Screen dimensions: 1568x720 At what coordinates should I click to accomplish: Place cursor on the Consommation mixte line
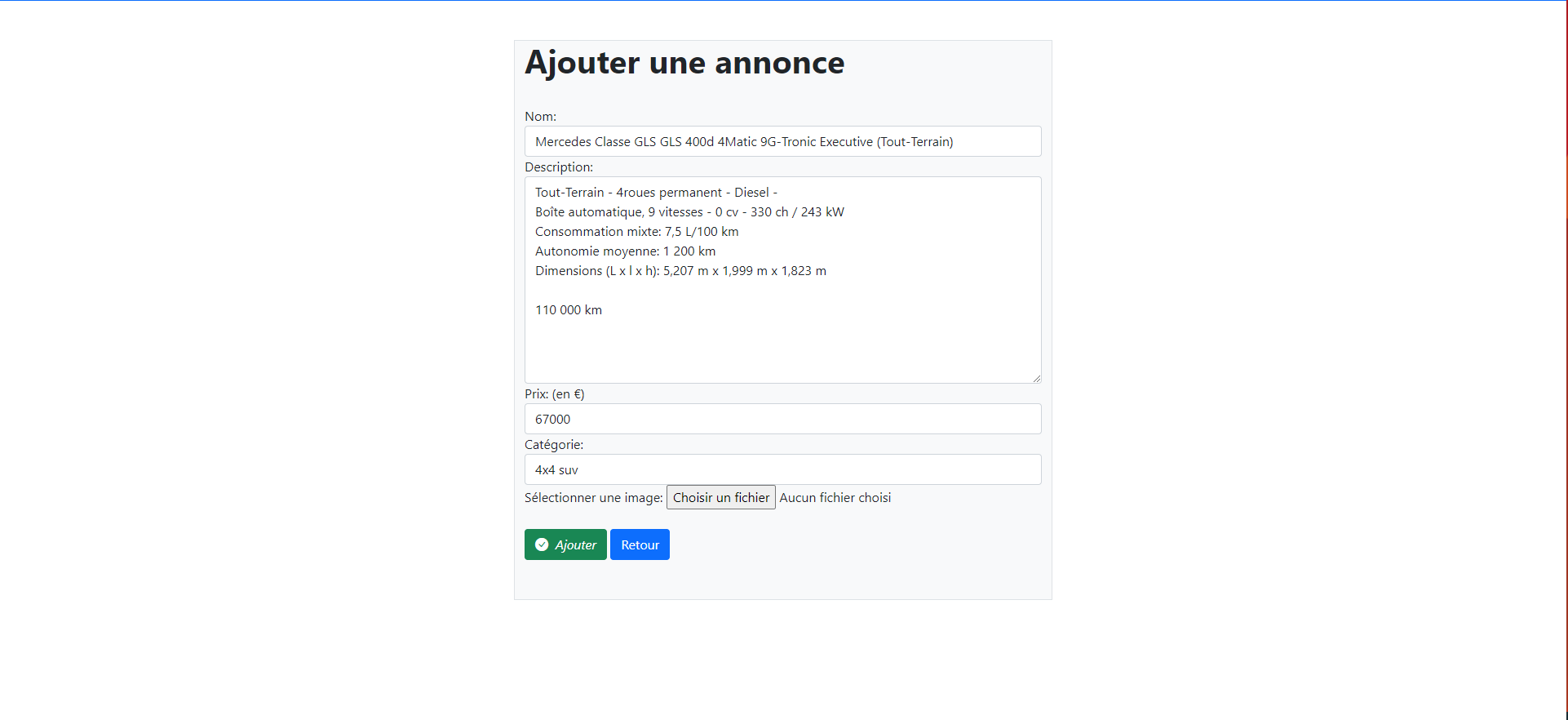[x=636, y=232]
